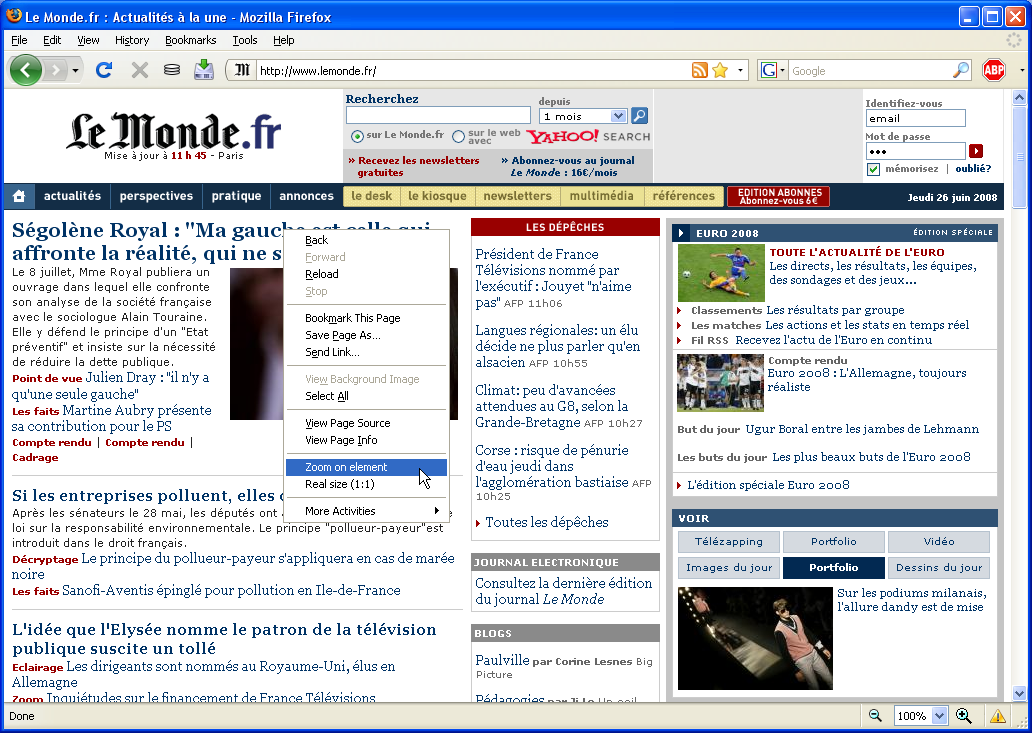
Task: Click the Le Monde home icon in the navigation bar
Action: 19,196
